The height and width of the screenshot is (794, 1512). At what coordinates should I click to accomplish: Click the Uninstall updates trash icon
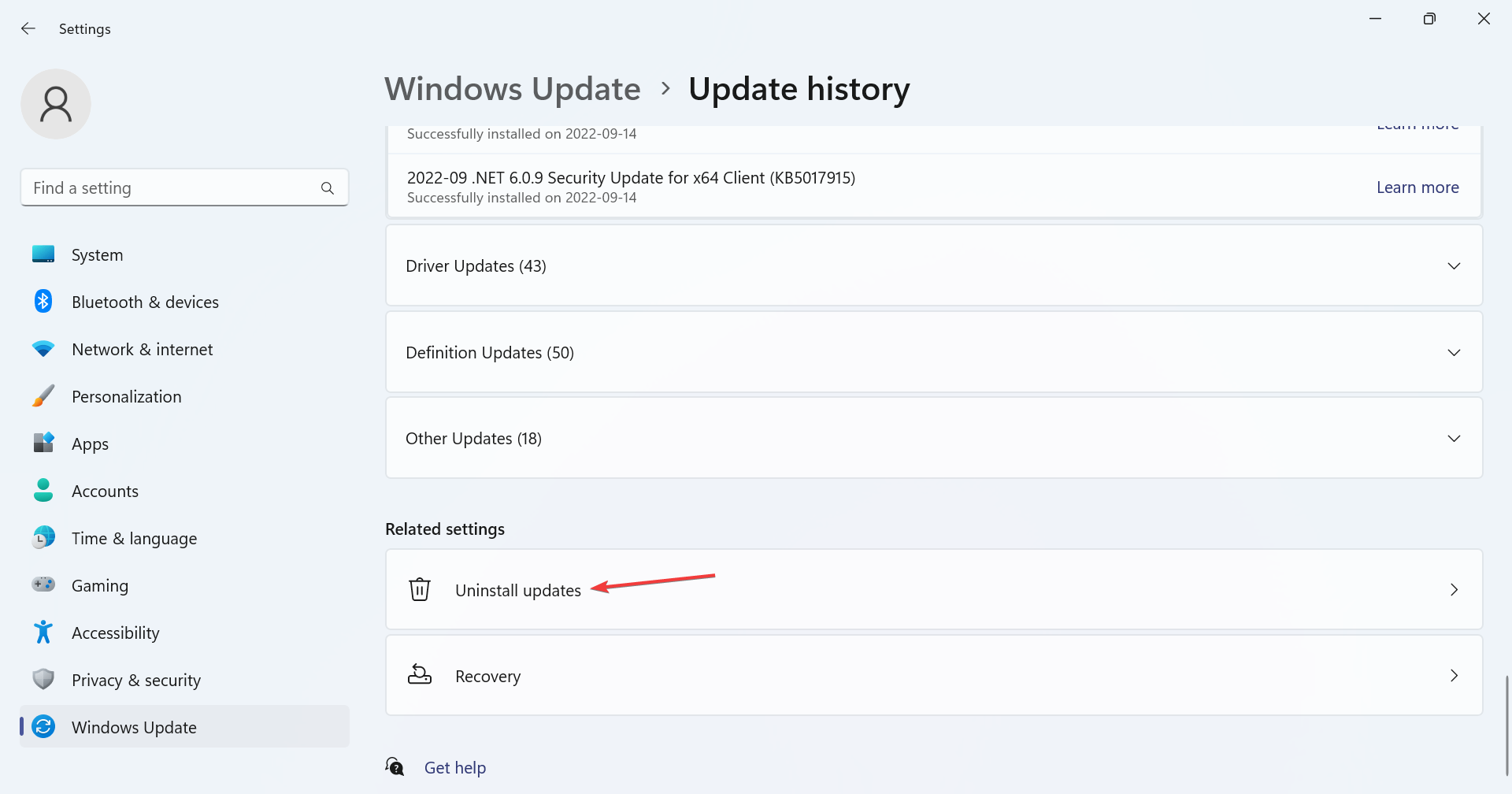point(420,589)
